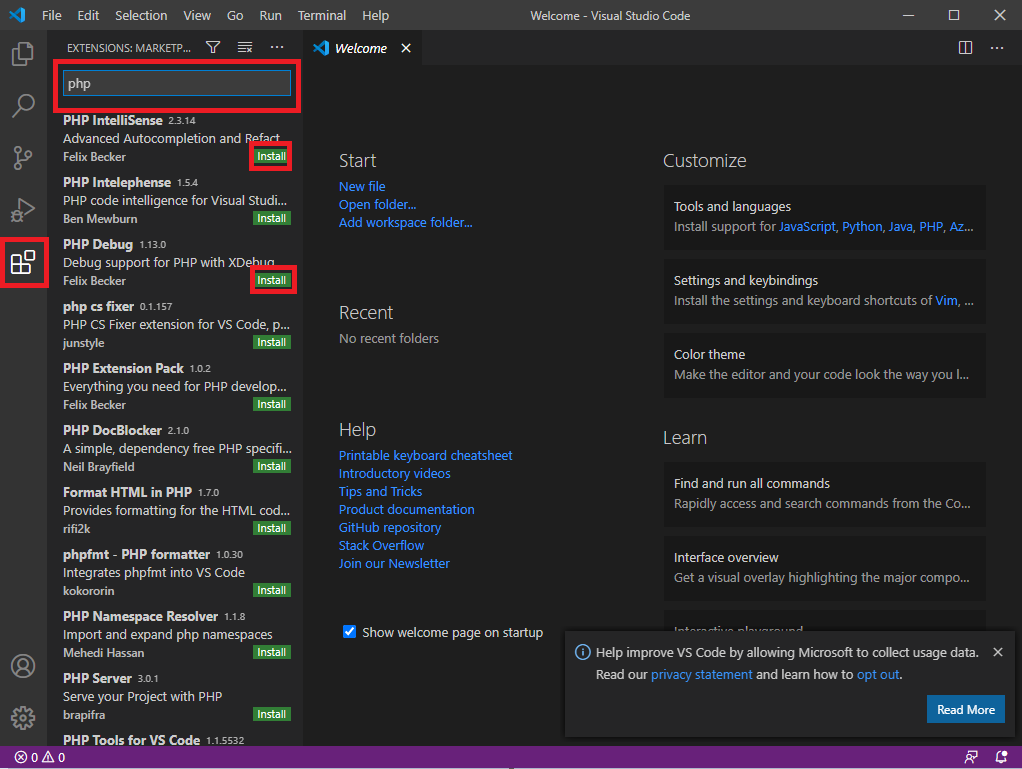Viewport: 1022px width, 769px height.
Task: Open Stack Overflow link
Action: 381,545
